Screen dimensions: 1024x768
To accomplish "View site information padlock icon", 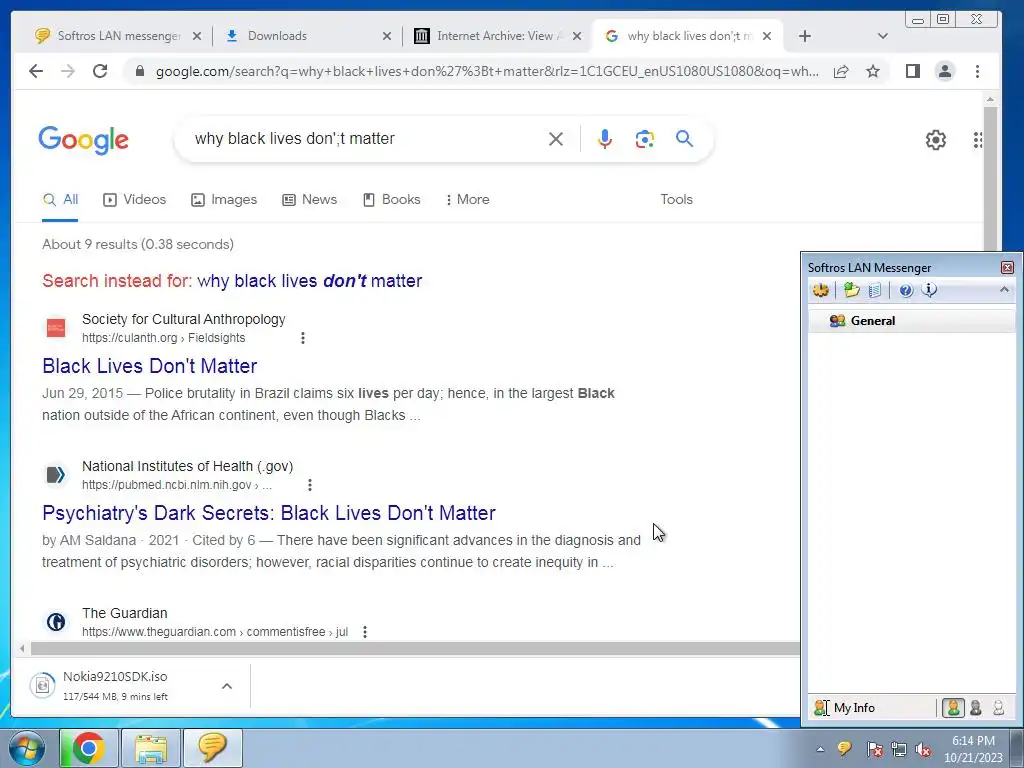I will pos(140,71).
